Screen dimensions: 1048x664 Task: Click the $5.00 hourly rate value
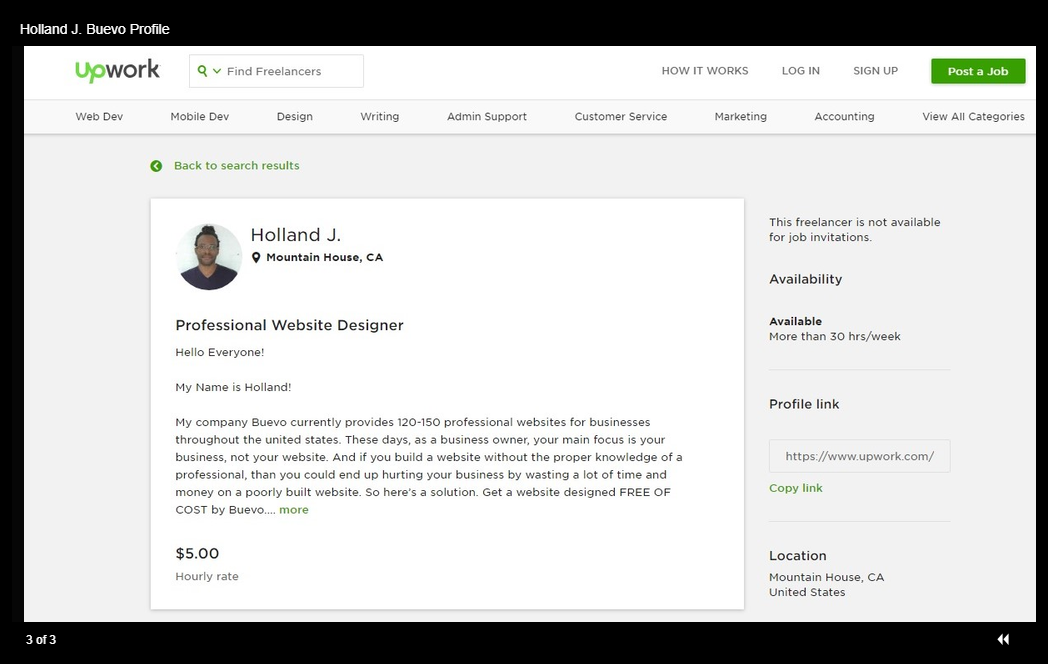196,554
